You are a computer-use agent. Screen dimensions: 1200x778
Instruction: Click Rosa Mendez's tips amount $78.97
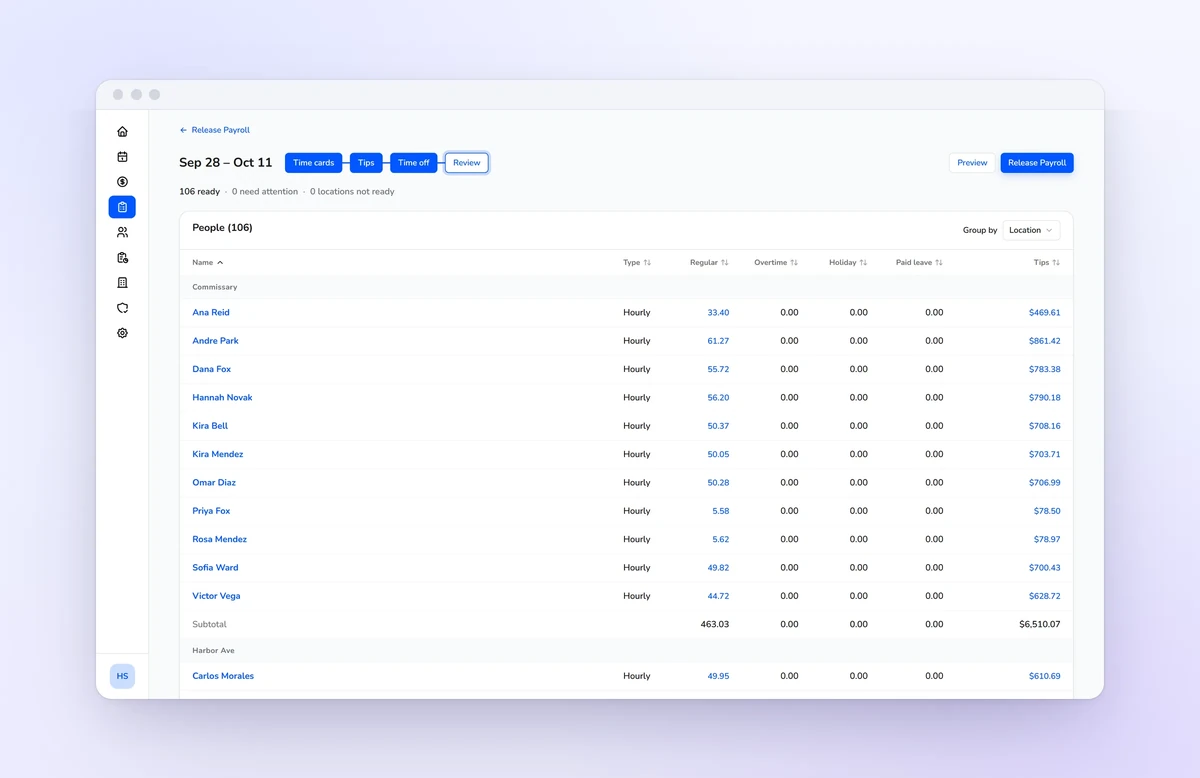coord(1047,539)
